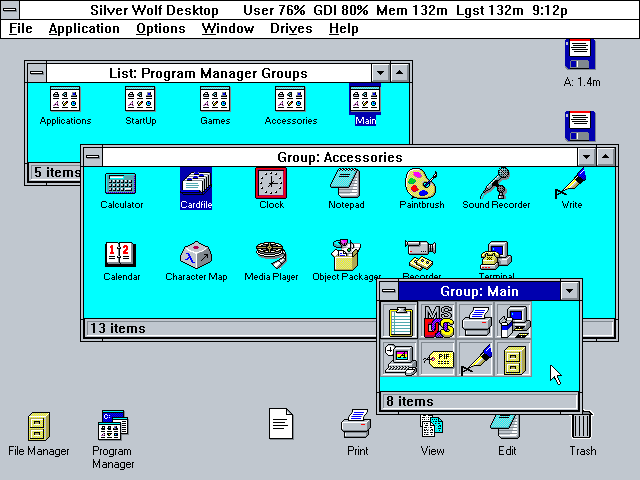This screenshot has width=640, height=480.
Task: Launch Paintbrush
Action: (421, 184)
